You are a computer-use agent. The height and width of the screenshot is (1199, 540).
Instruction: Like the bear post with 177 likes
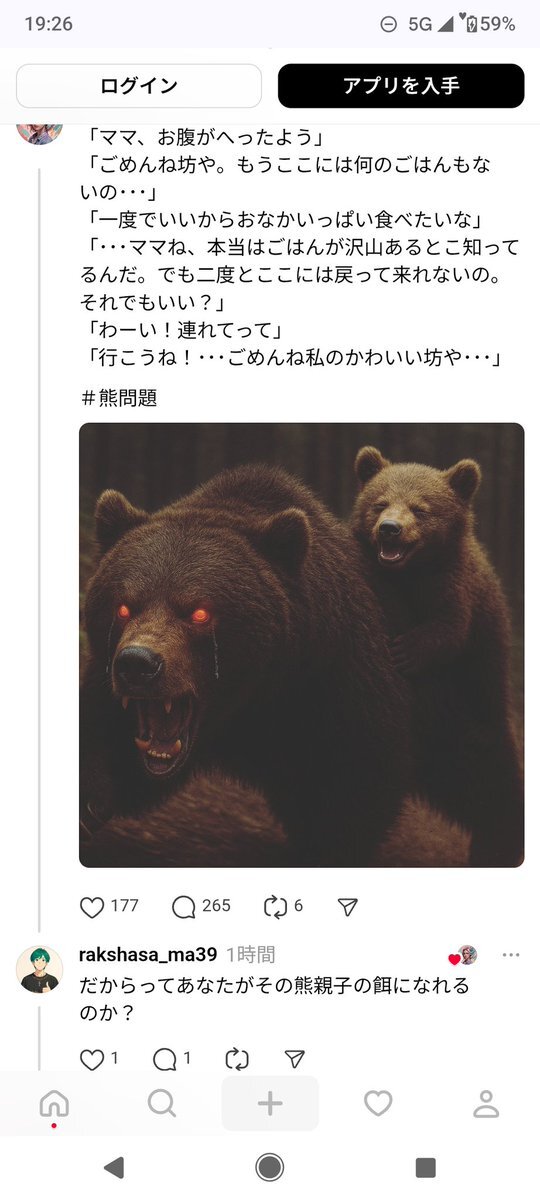click(x=92, y=907)
